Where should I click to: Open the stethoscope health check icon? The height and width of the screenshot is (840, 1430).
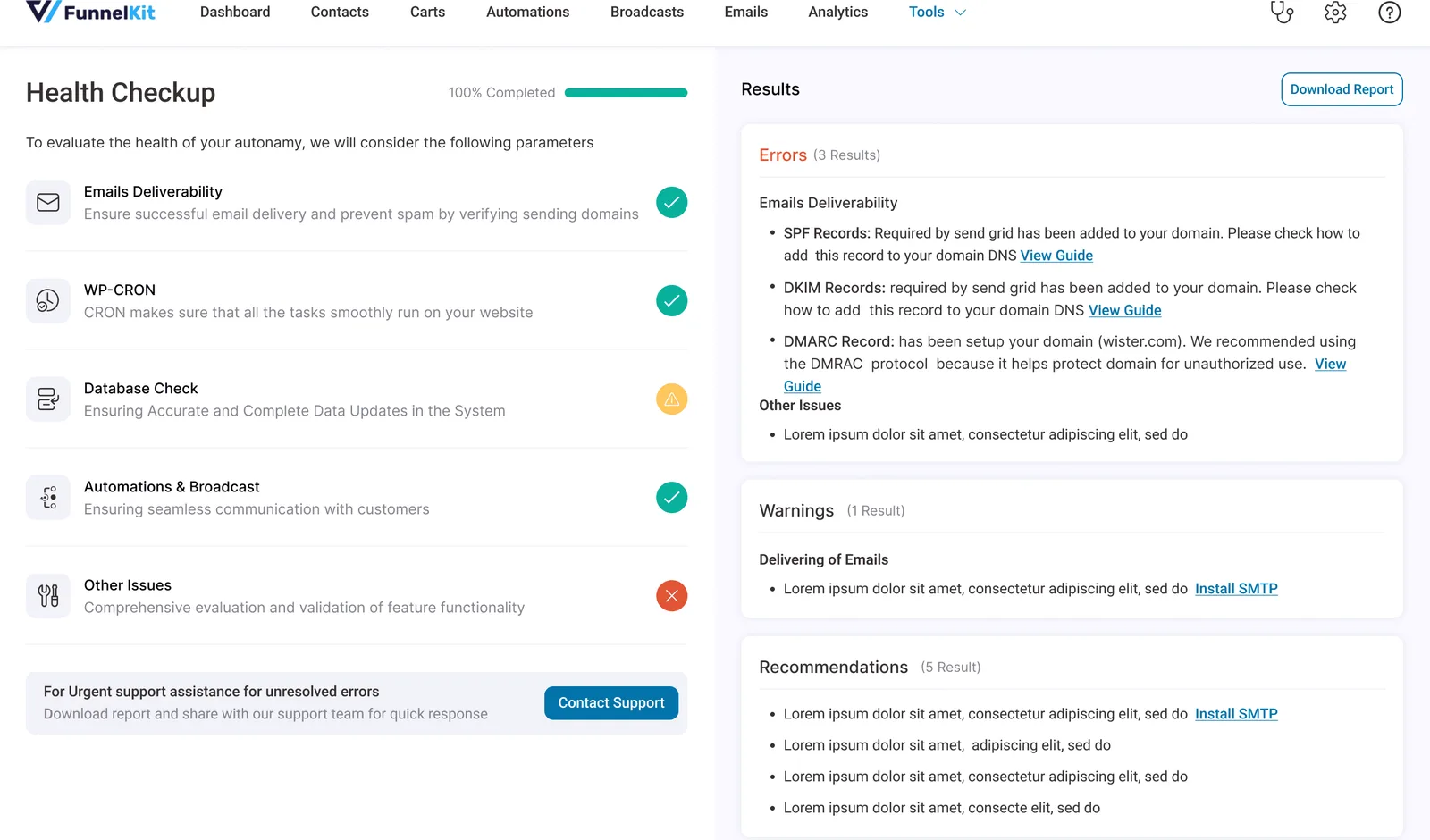click(1283, 13)
